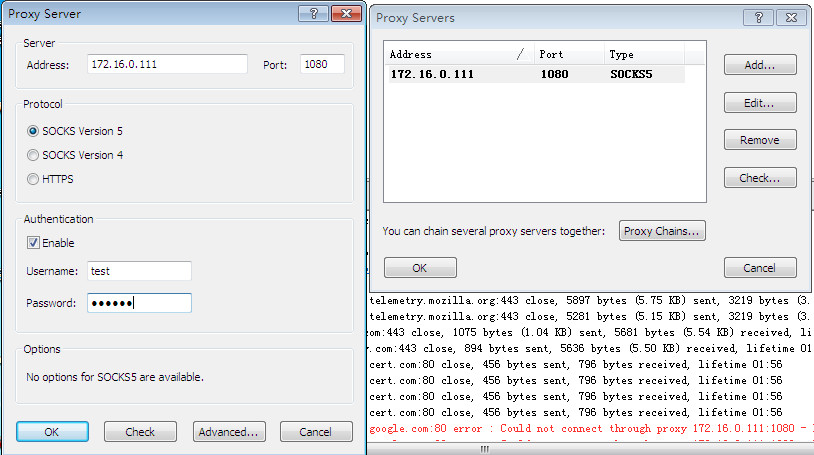Viewport: 814px width, 455px height.
Task: Open Proxy Chains... settings
Action: pos(662,231)
